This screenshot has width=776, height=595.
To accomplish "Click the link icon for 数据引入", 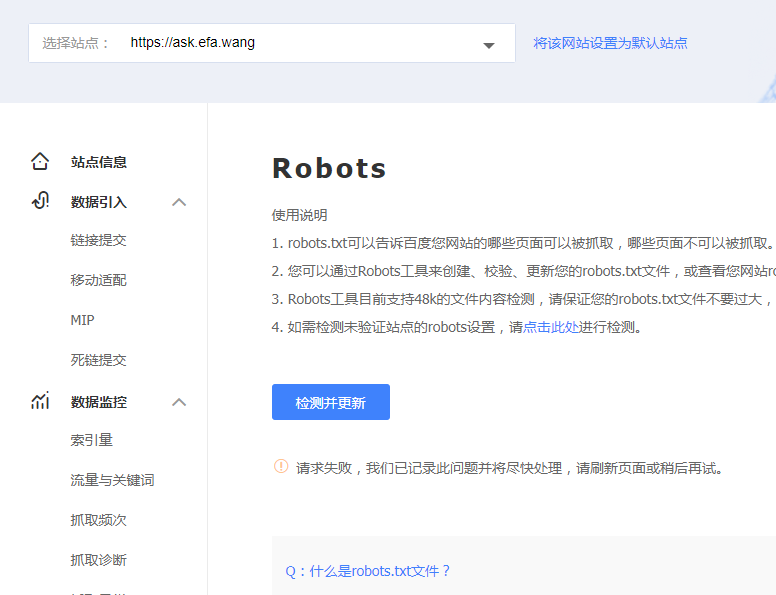I will point(40,201).
